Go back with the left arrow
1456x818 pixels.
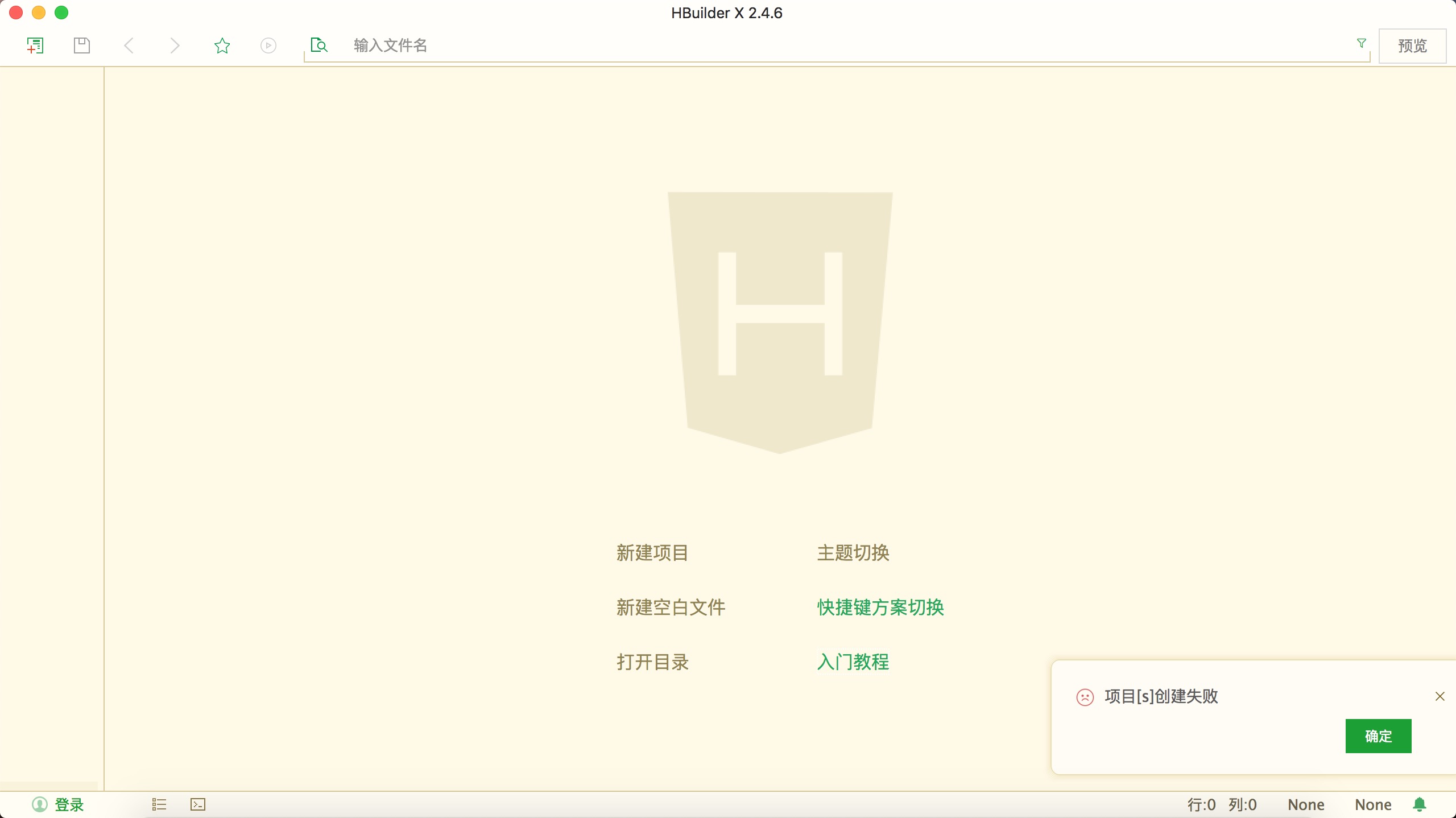coord(129,46)
